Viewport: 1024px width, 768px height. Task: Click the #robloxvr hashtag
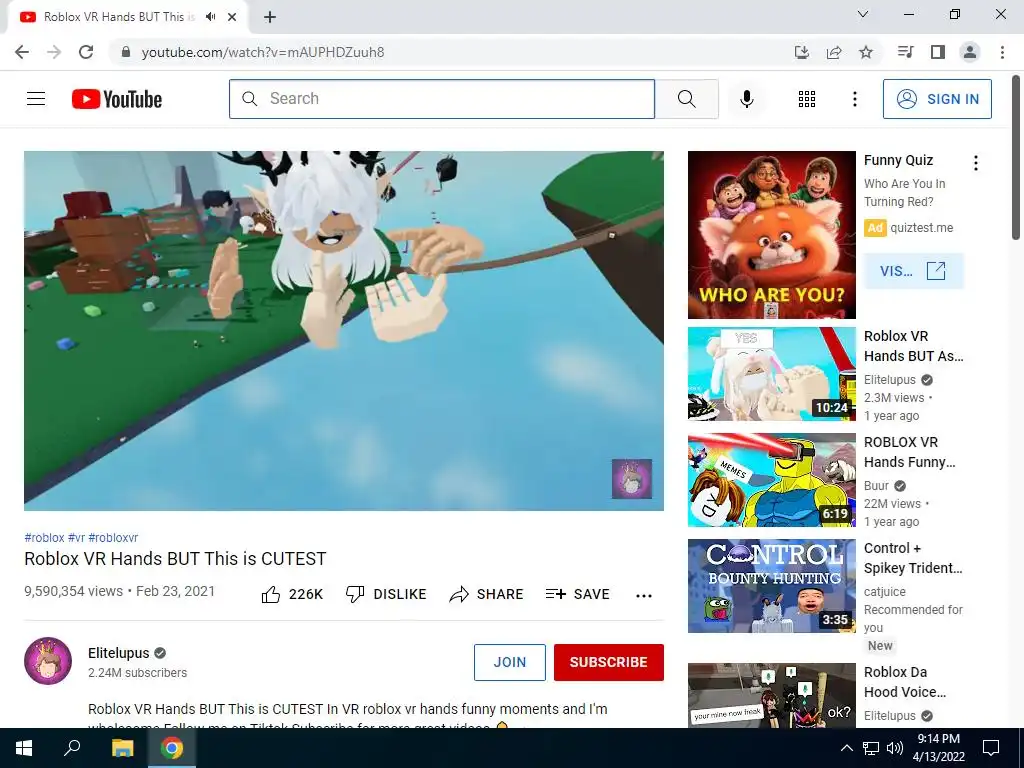[x=113, y=537]
